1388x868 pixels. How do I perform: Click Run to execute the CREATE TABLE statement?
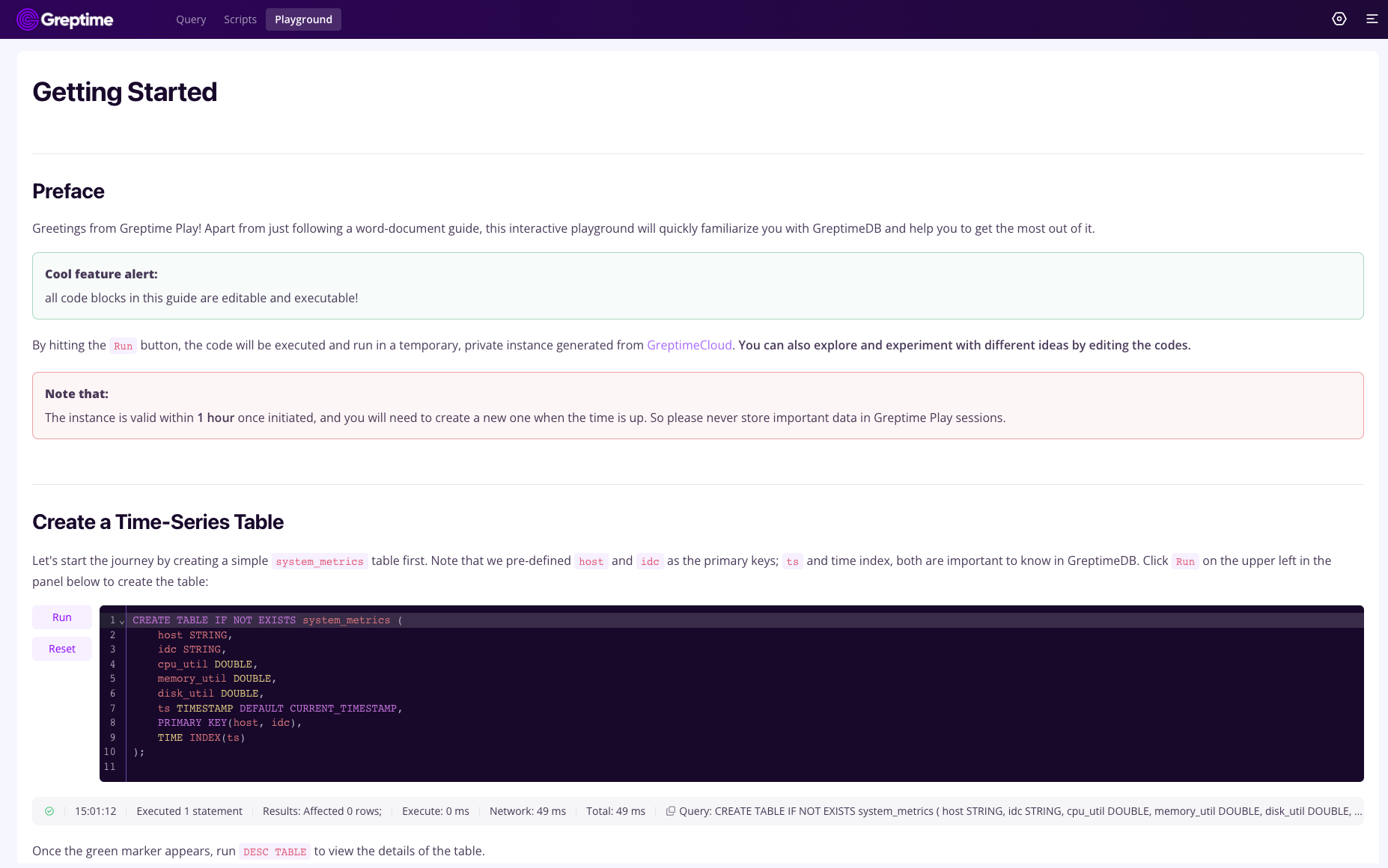[x=61, y=617]
